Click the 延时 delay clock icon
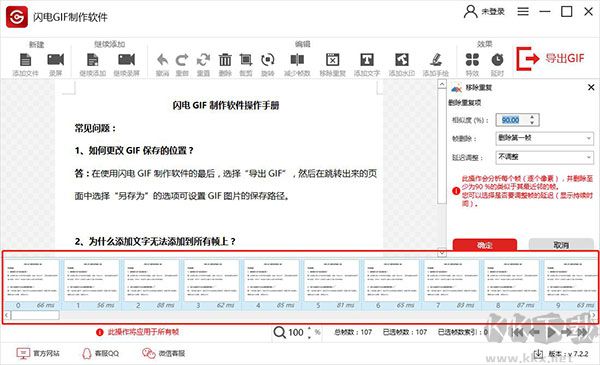 click(x=497, y=60)
